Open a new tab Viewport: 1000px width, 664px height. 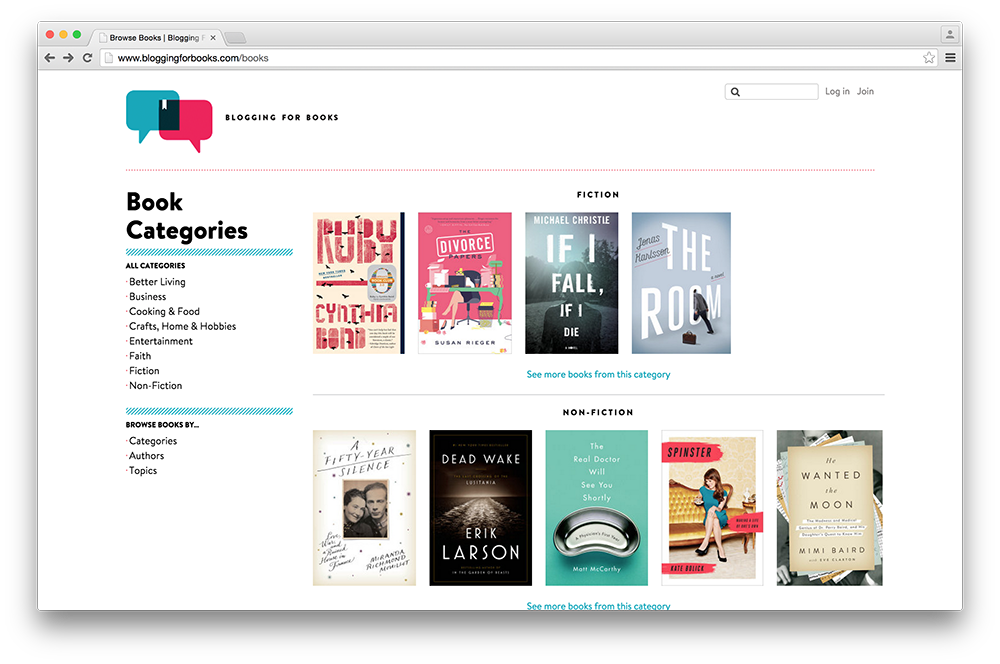tap(235, 38)
